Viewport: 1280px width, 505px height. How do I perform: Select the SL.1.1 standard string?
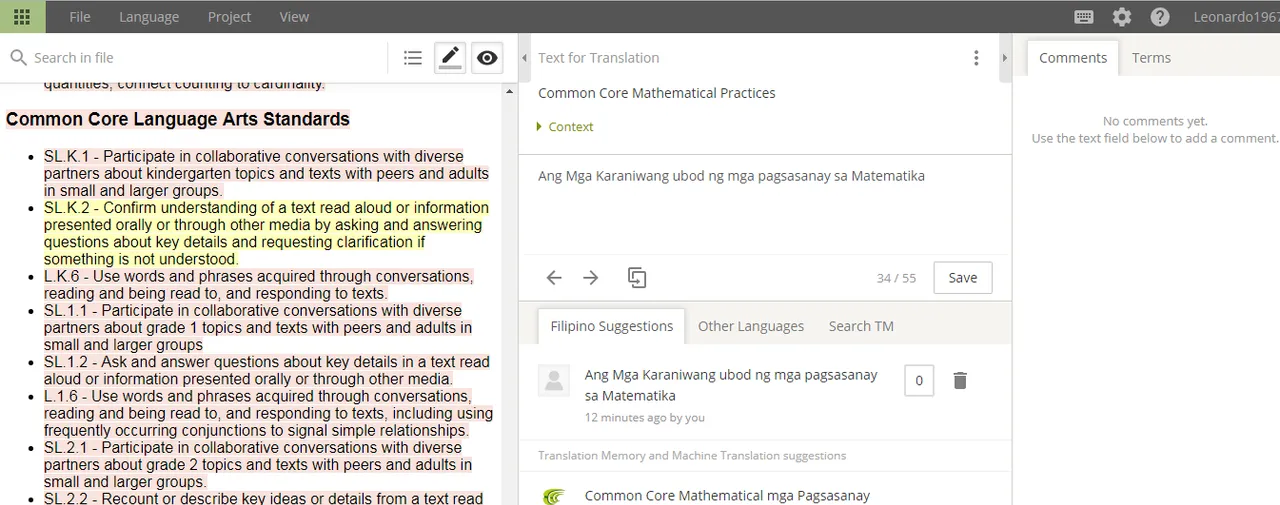(258, 327)
